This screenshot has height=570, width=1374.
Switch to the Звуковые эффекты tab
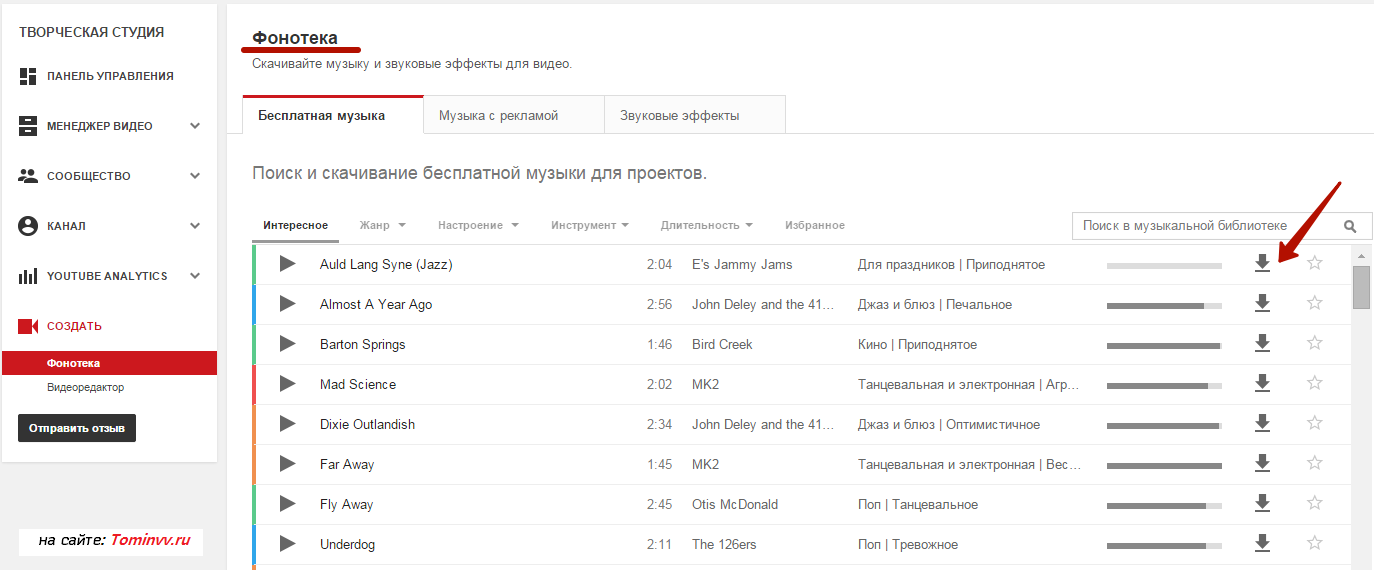pos(680,116)
